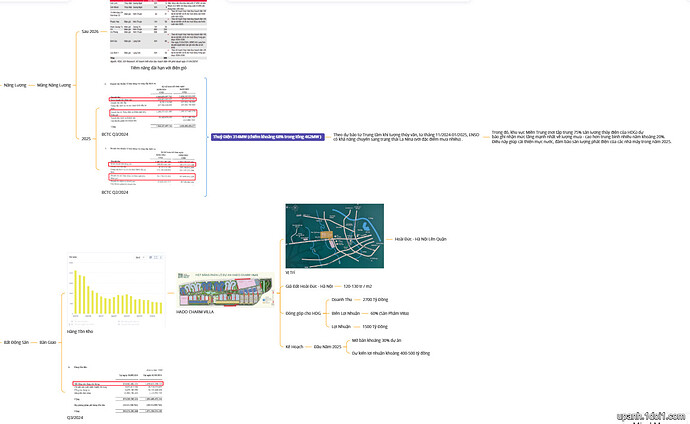Select the Bàn Giao node
Viewport: 690px width, 424px height.
point(48,342)
